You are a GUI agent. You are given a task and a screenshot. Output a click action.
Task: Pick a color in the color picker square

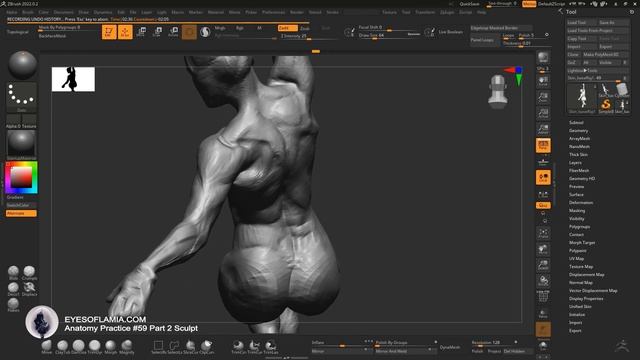pyautogui.click(x=21, y=178)
